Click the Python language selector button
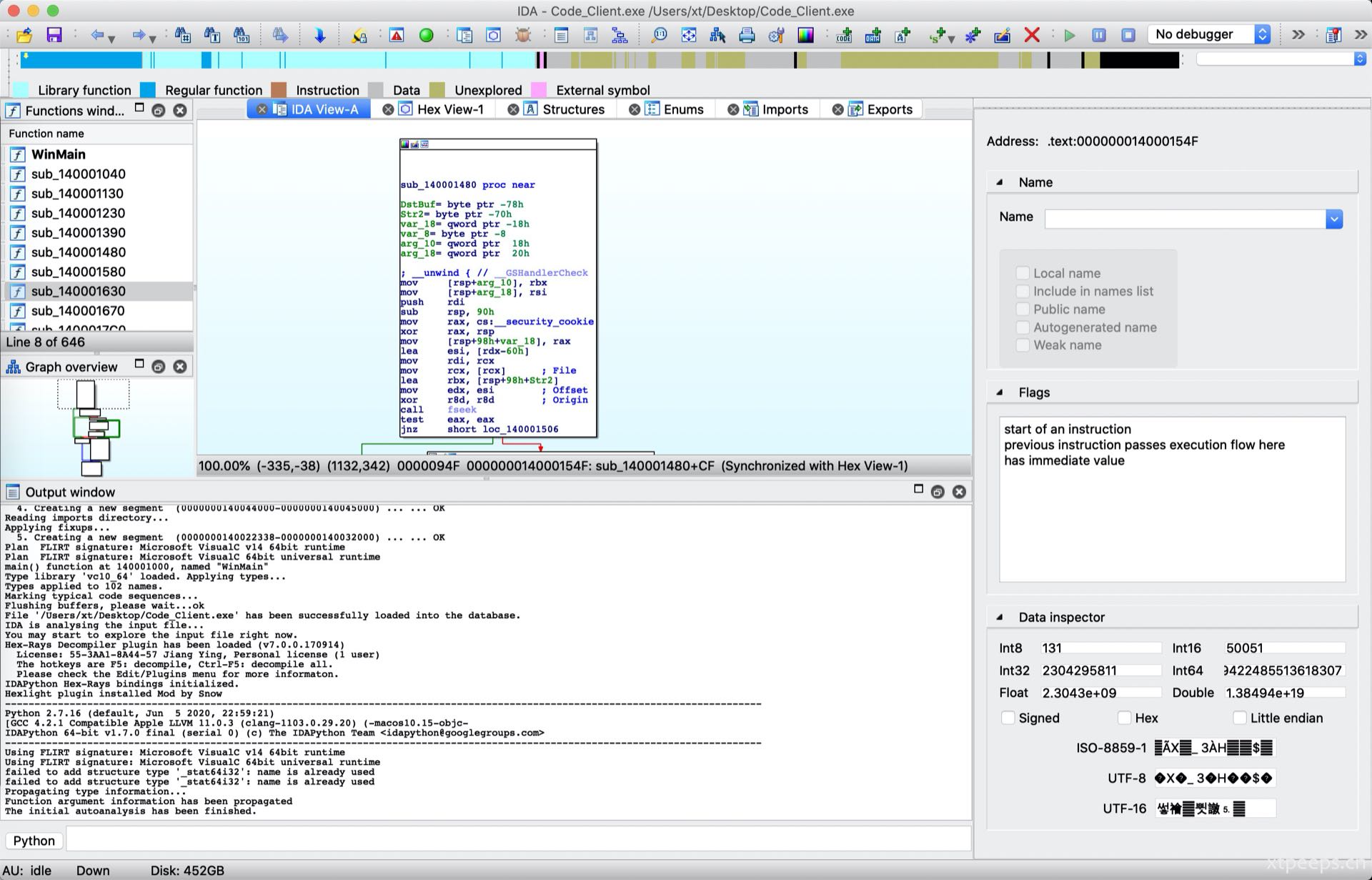The image size is (1372, 880). point(34,841)
